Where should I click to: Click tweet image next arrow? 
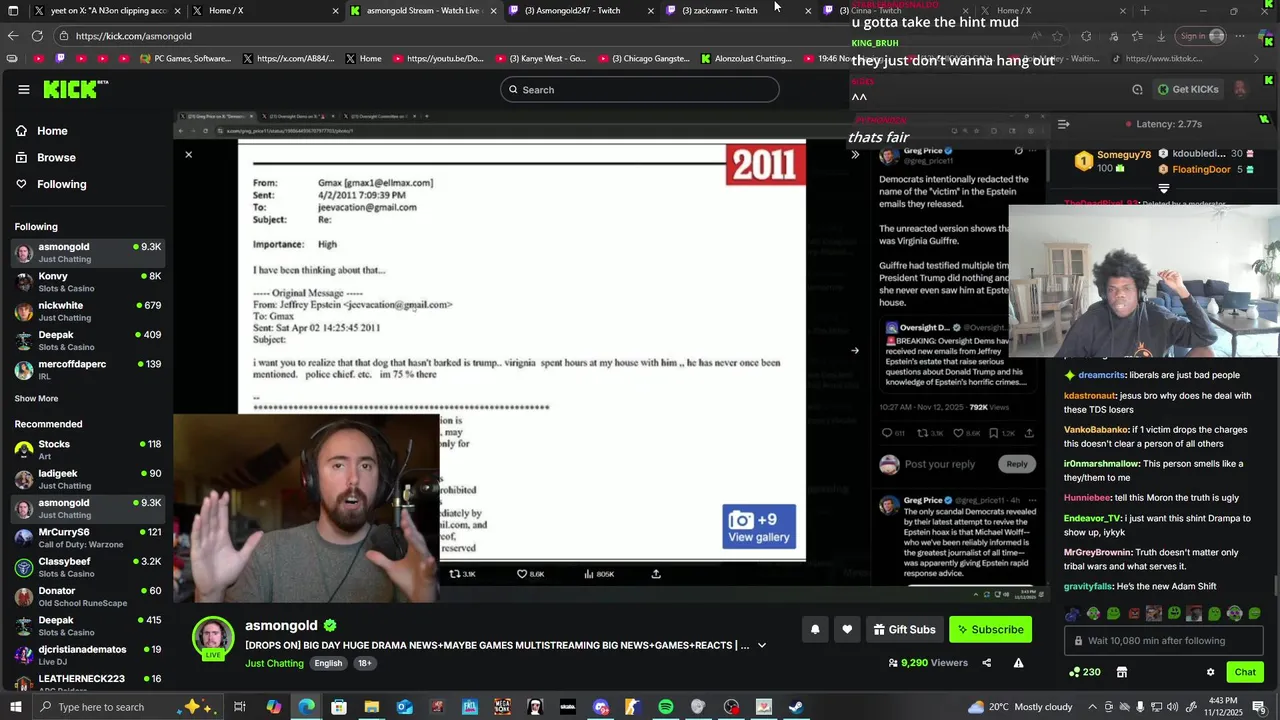click(854, 351)
